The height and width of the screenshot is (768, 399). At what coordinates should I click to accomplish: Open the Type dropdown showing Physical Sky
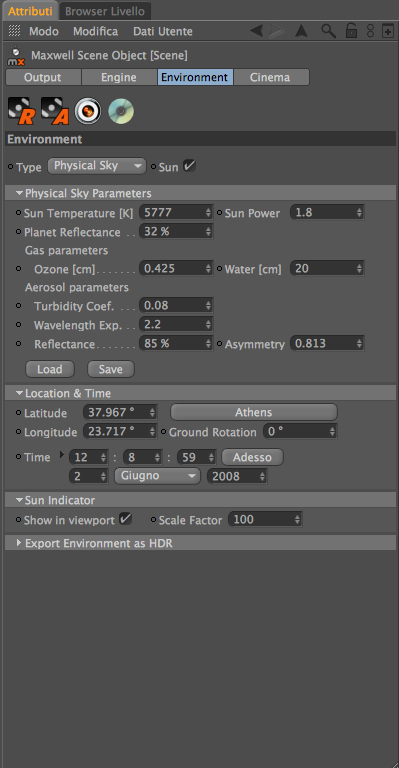pyautogui.click(x=97, y=166)
